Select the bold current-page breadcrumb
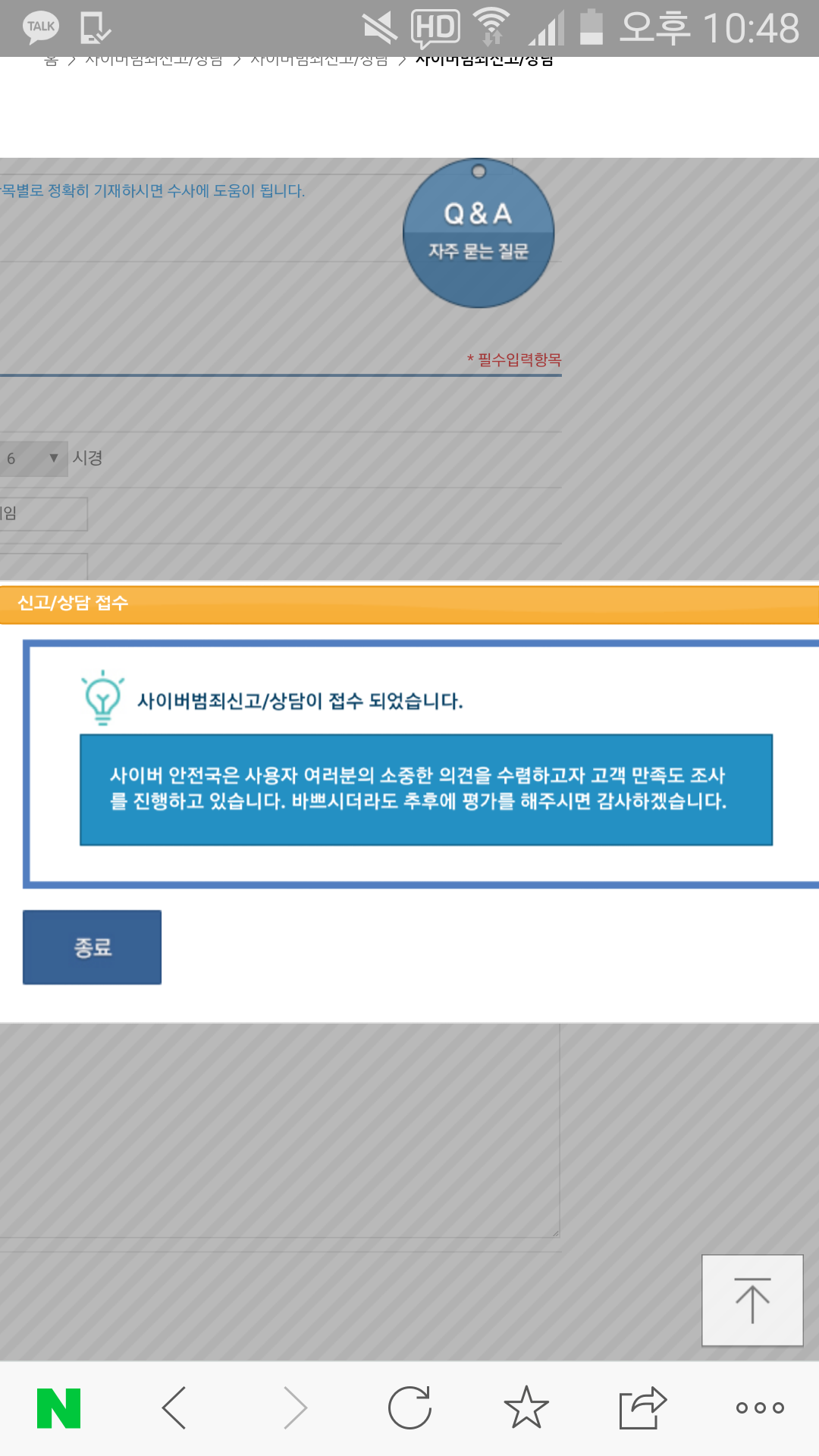Image resolution: width=819 pixels, height=1456 pixels. pos(484,61)
